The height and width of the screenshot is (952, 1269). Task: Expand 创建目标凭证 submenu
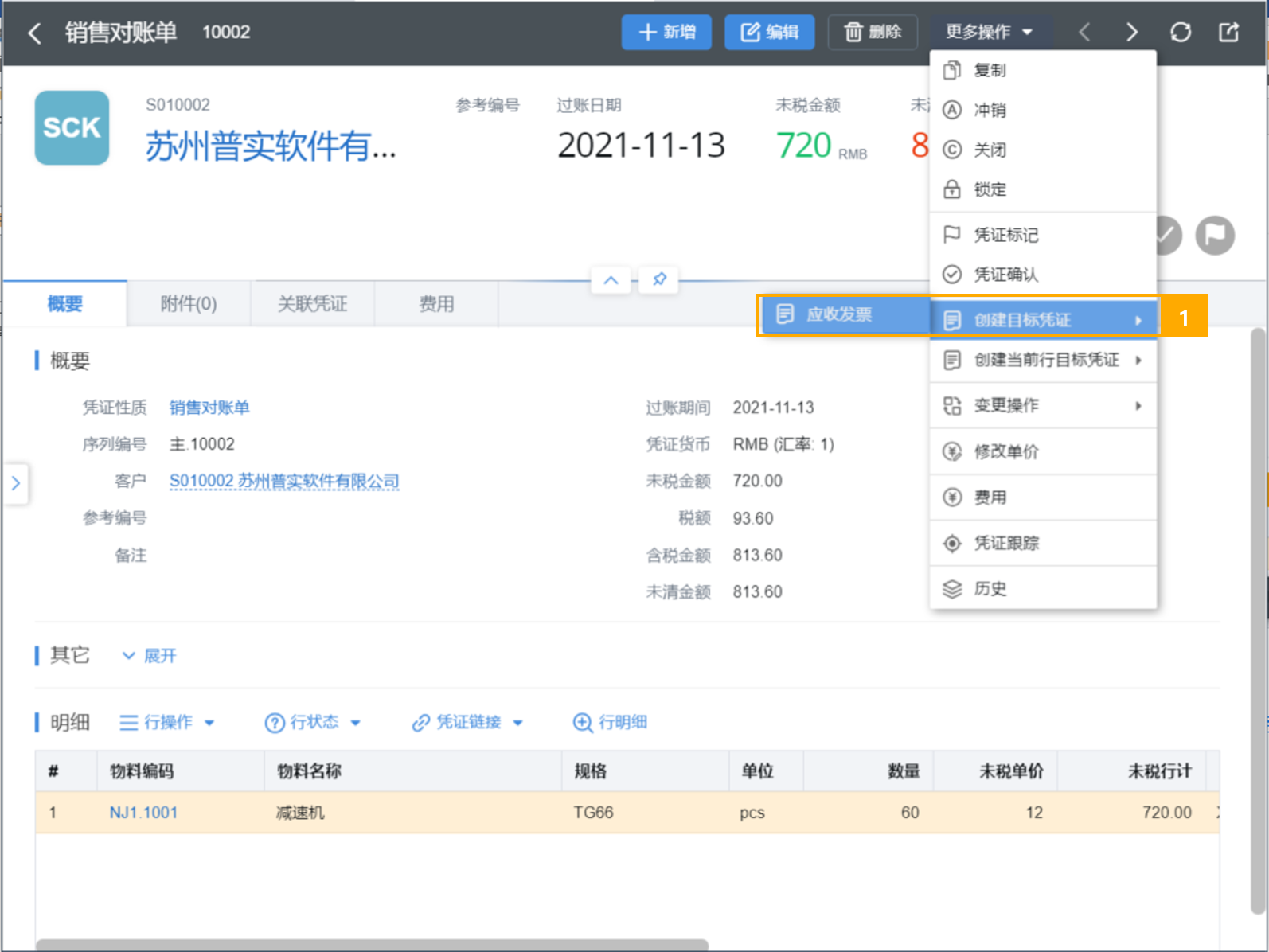[1043, 320]
